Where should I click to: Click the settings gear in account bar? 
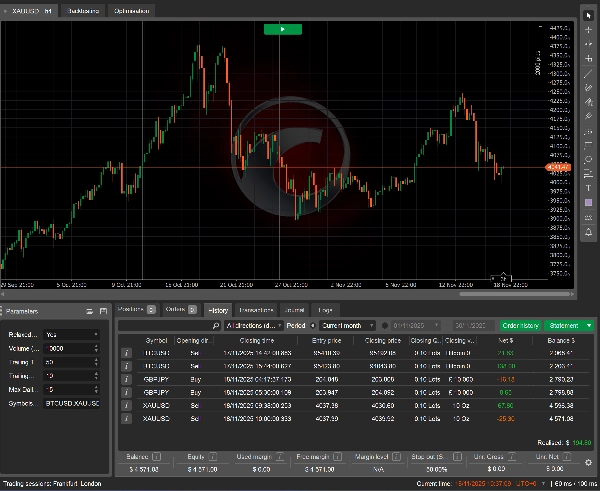click(588, 461)
